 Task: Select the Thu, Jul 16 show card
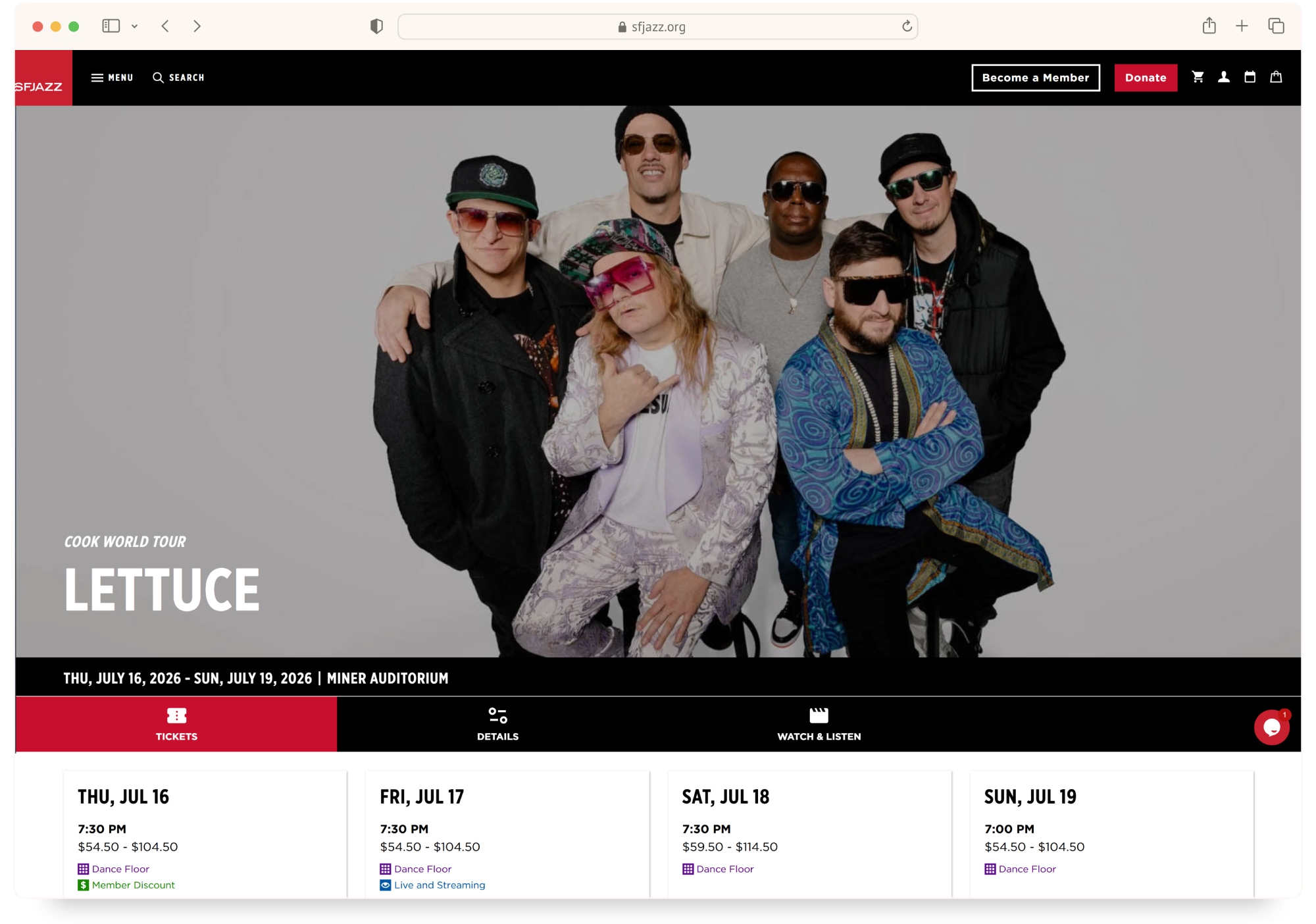click(205, 834)
